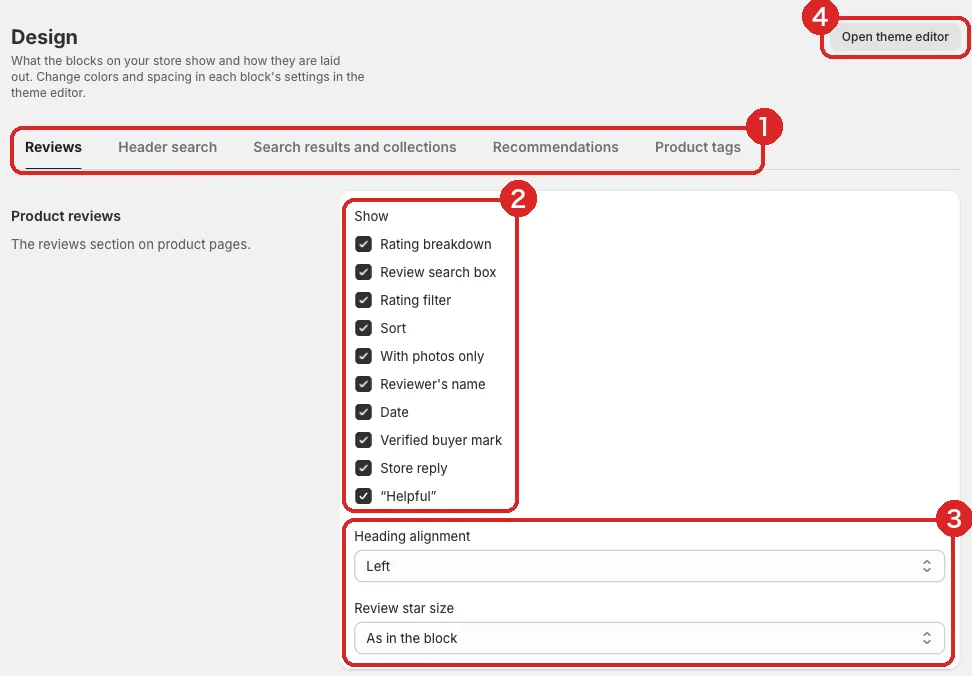Select Search results and collections tab

point(355,147)
